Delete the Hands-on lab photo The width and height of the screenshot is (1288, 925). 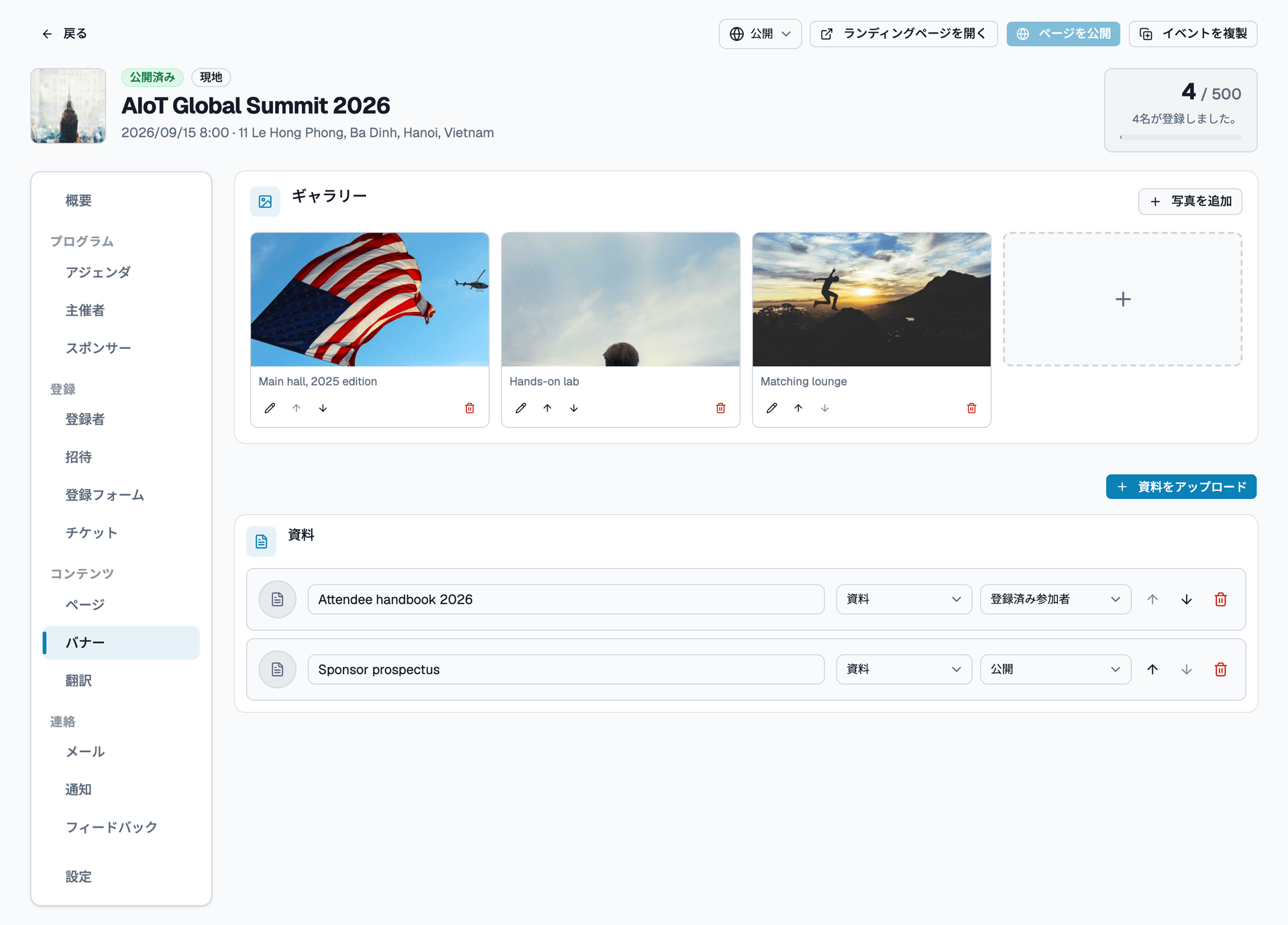click(x=720, y=408)
